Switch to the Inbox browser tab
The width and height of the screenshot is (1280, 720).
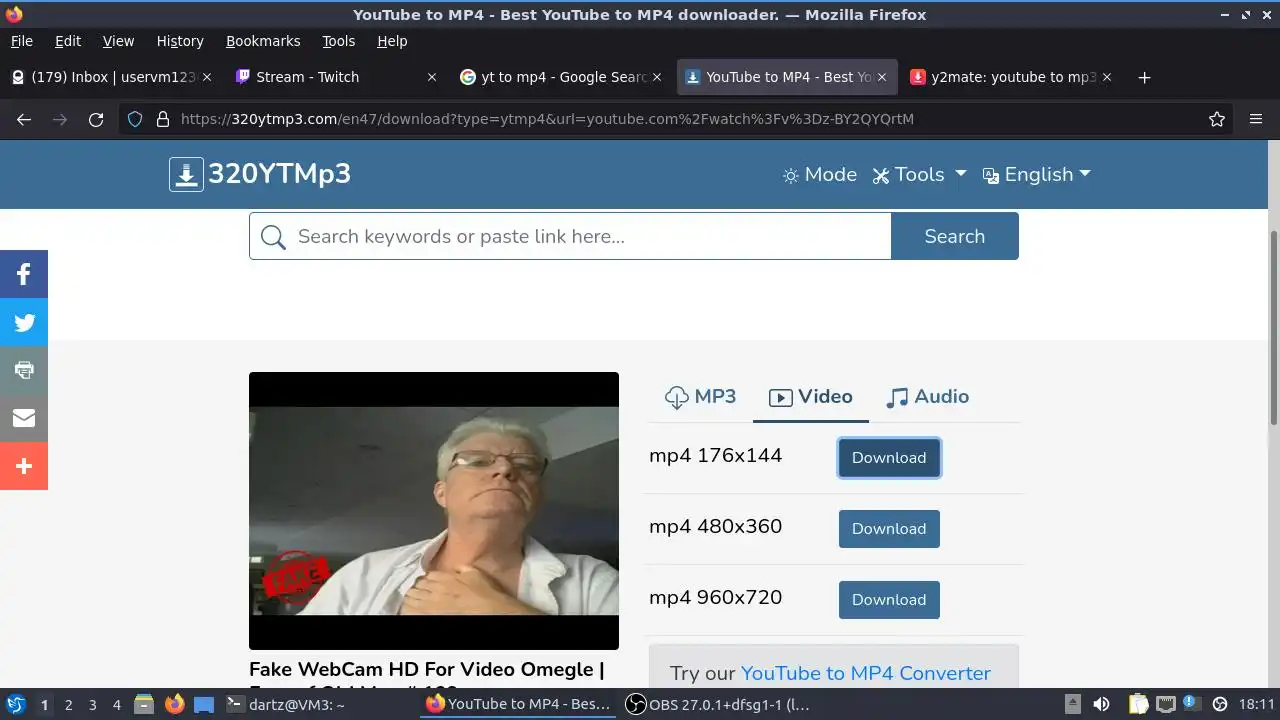coord(110,77)
